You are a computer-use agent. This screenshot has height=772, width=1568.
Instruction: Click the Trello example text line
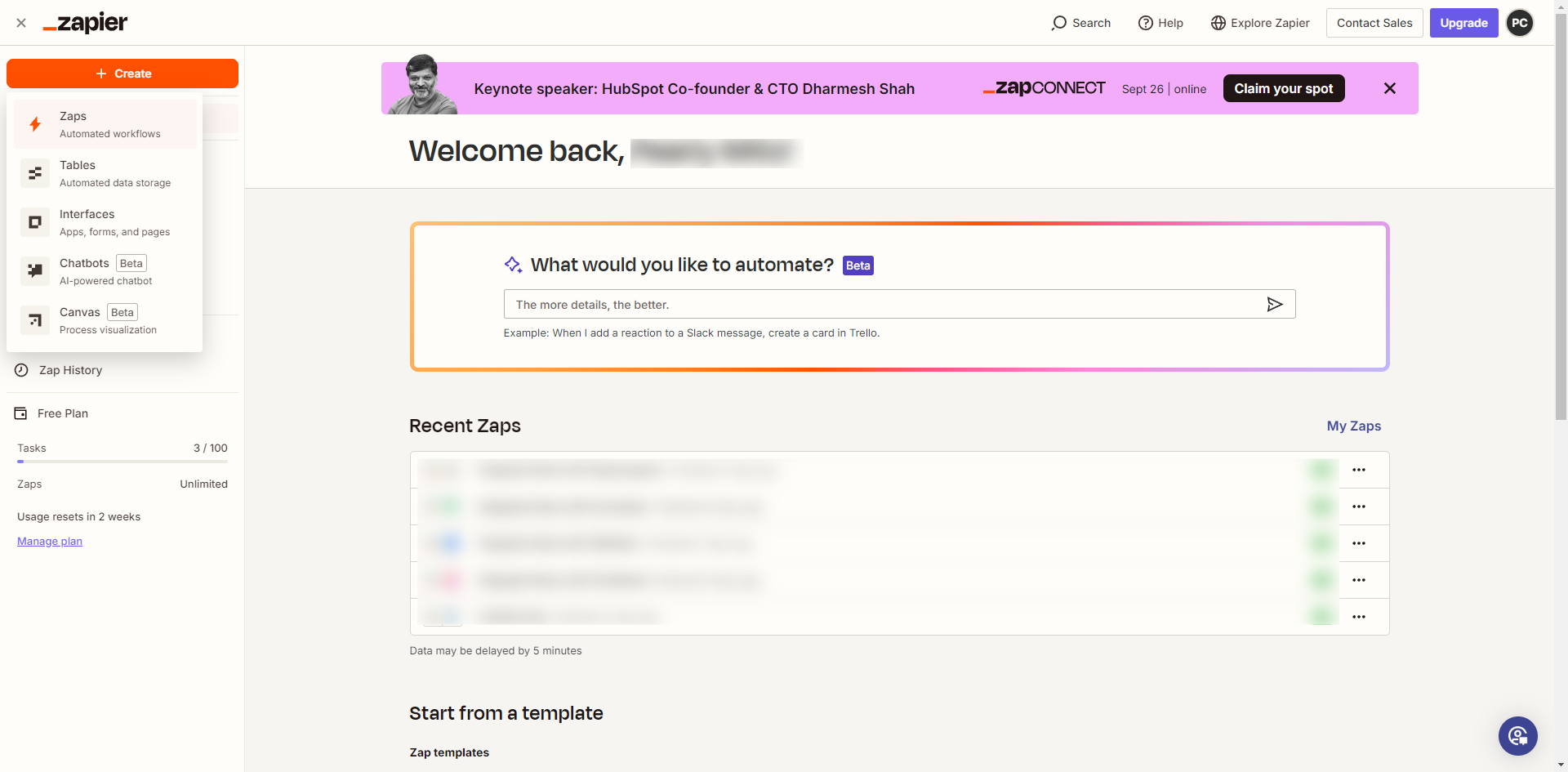[x=691, y=332]
